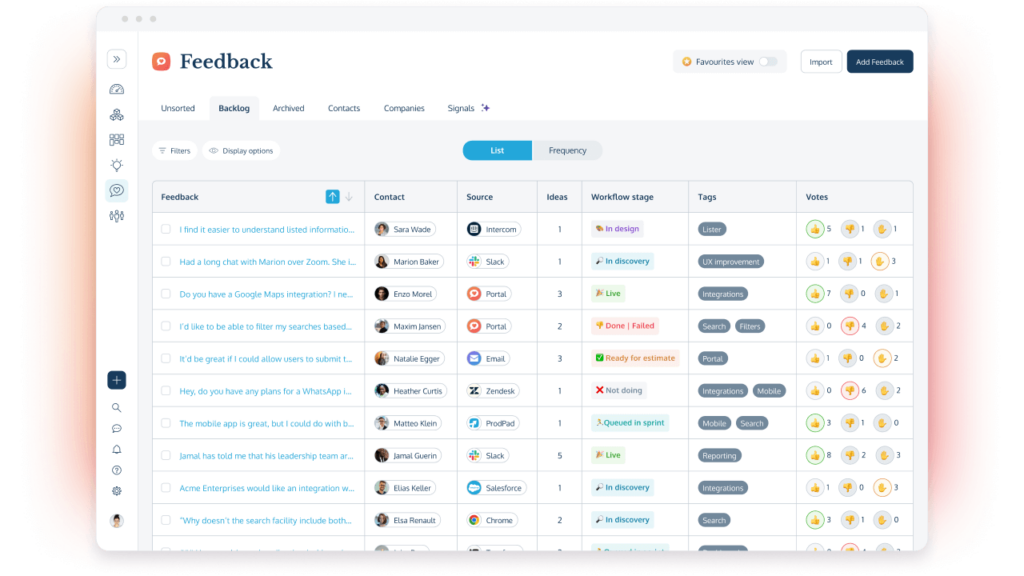The height and width of the screenshot is (576, 1024).
Task: Click hand neutral vote in Marion Baker row
Action: (x=880, y=261)
